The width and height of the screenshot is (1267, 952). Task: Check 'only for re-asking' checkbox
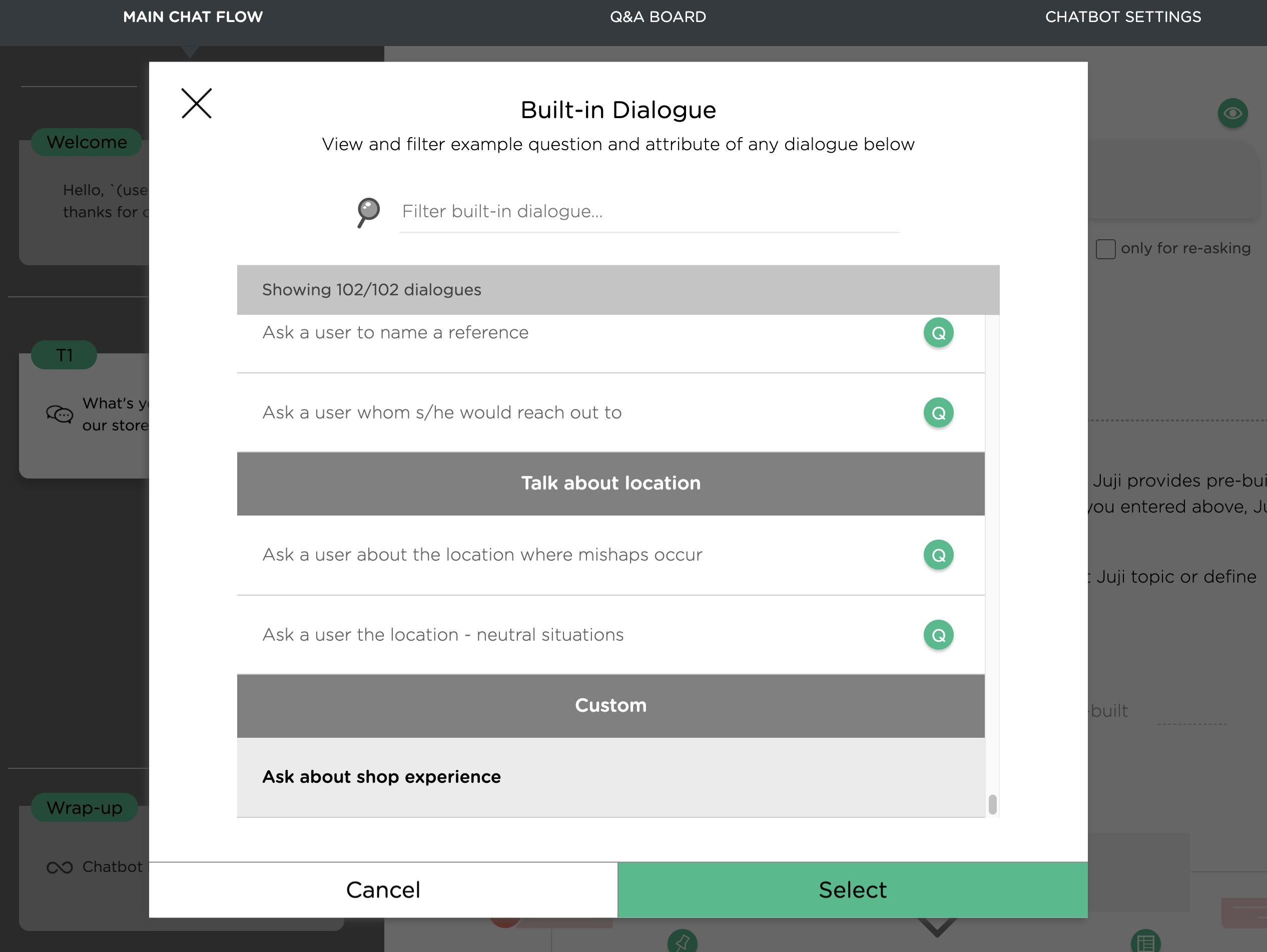[1105, 249]
